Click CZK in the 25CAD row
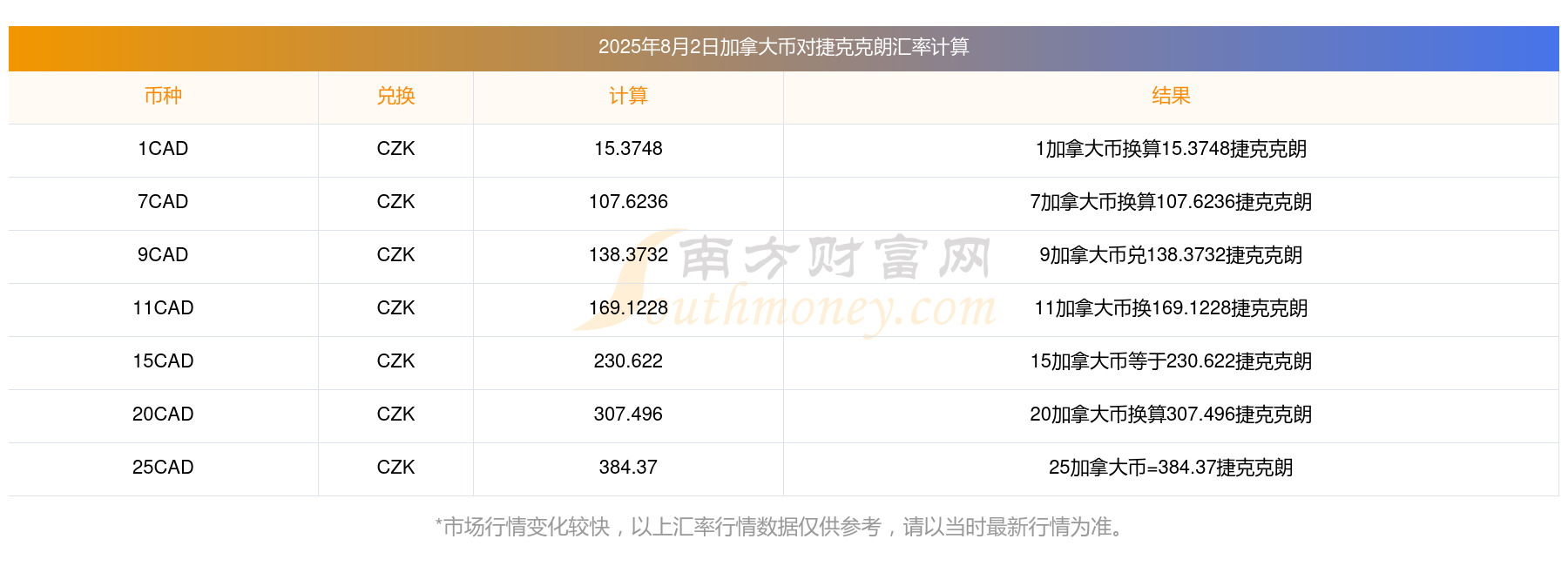 (x=395, y=468)
